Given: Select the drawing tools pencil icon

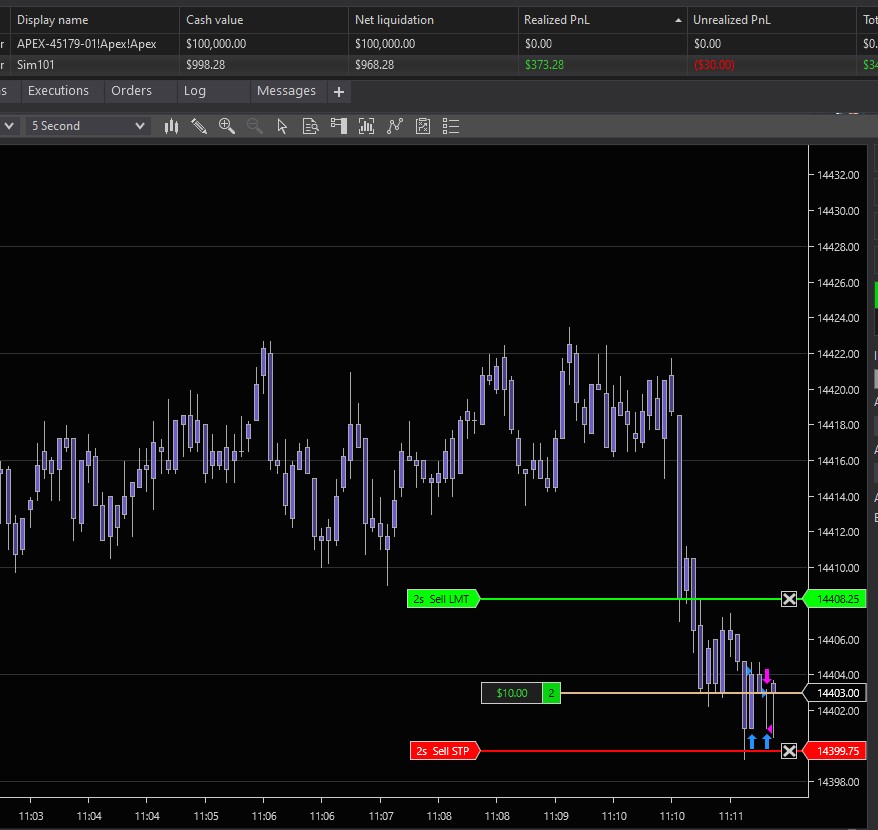Looking at the screenshot, I should 199,126.
